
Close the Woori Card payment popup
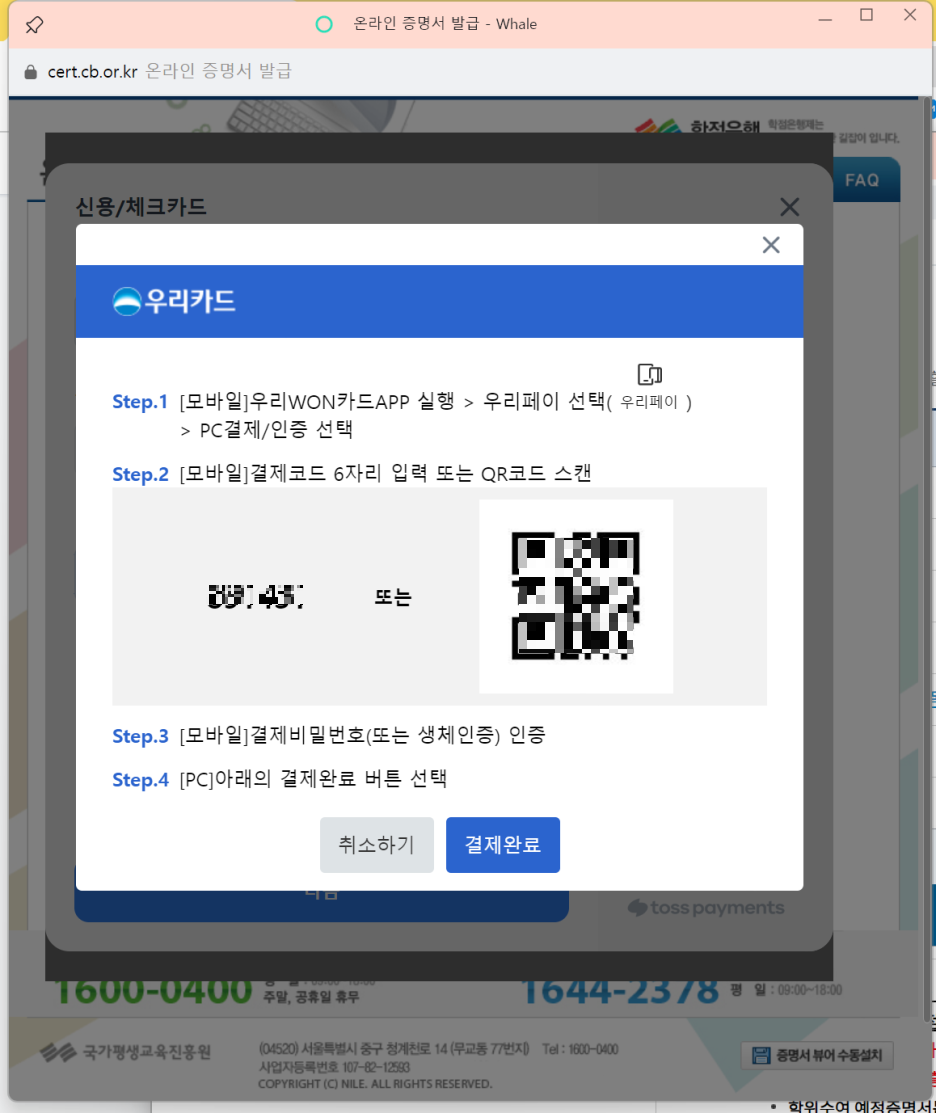tap(771, 245)
